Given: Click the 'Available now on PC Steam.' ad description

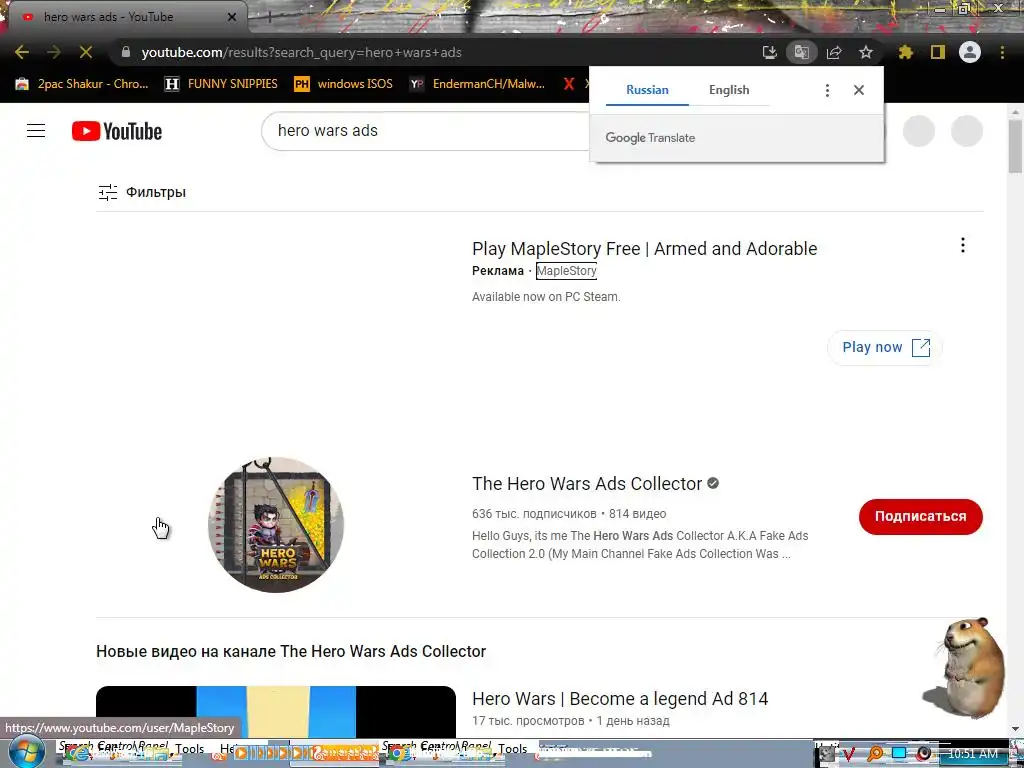Looking at the screenshot, I should point(546,296).
